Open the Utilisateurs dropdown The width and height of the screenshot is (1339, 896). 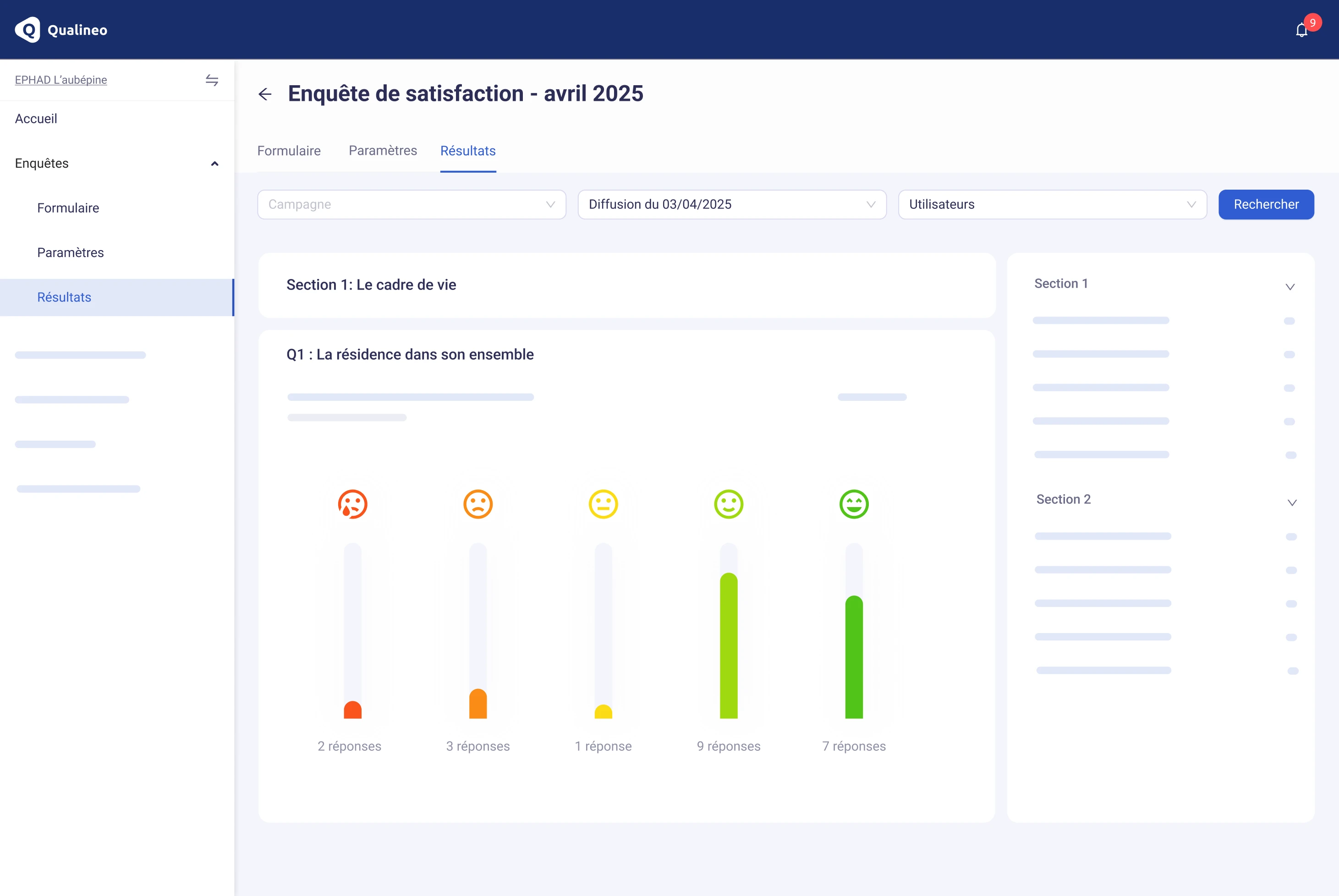1052,205
